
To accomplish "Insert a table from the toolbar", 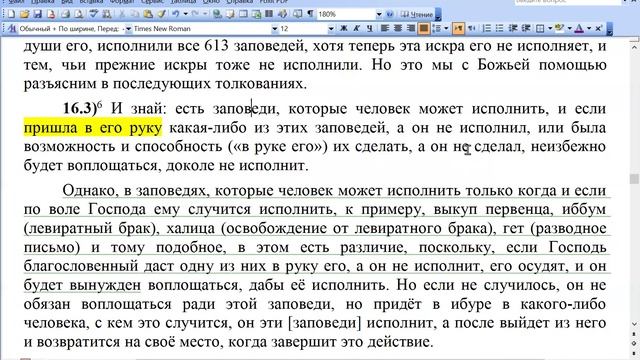I will (x=243, y=14).
